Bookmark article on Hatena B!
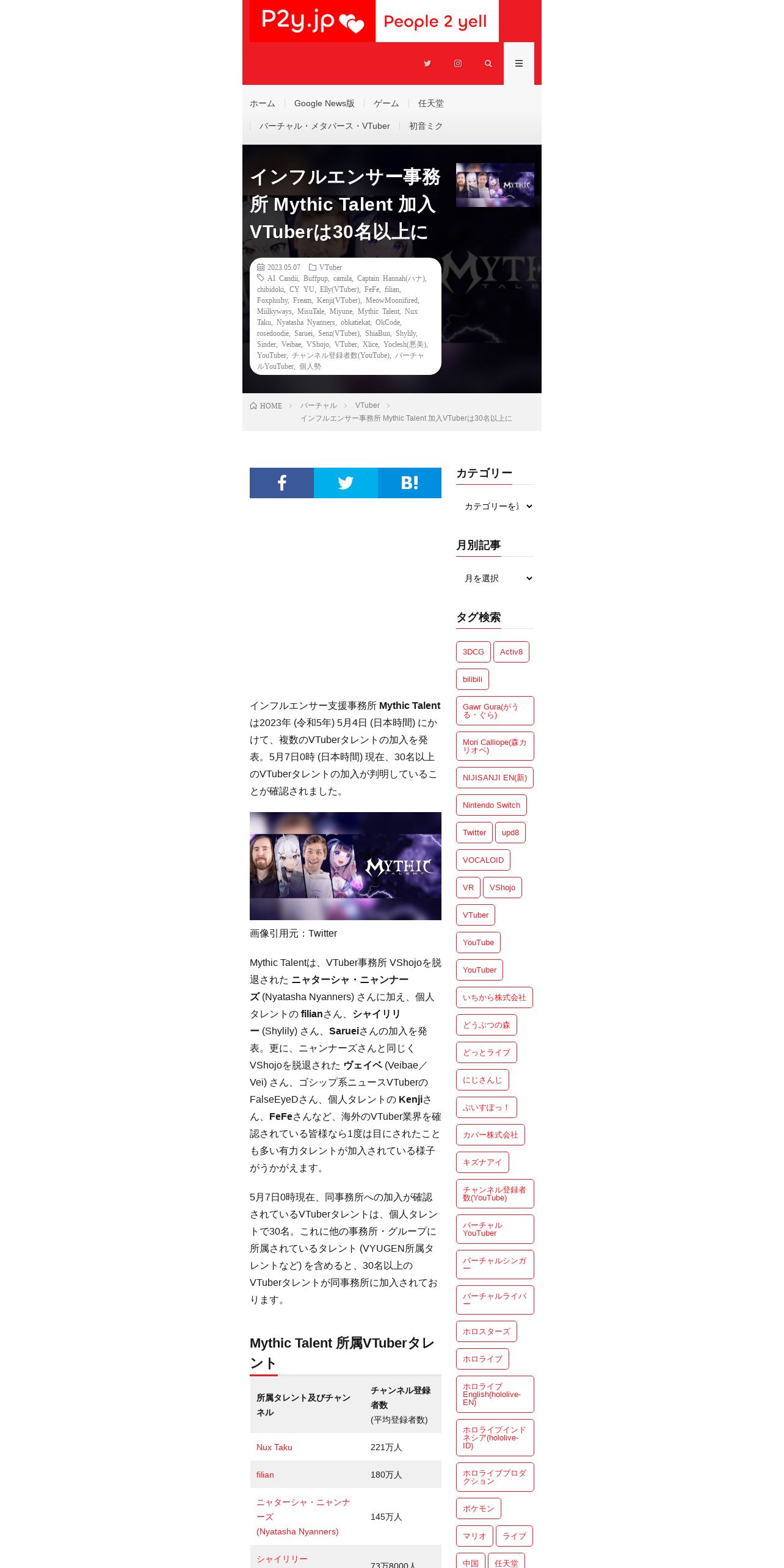 [x=410, y=483]
